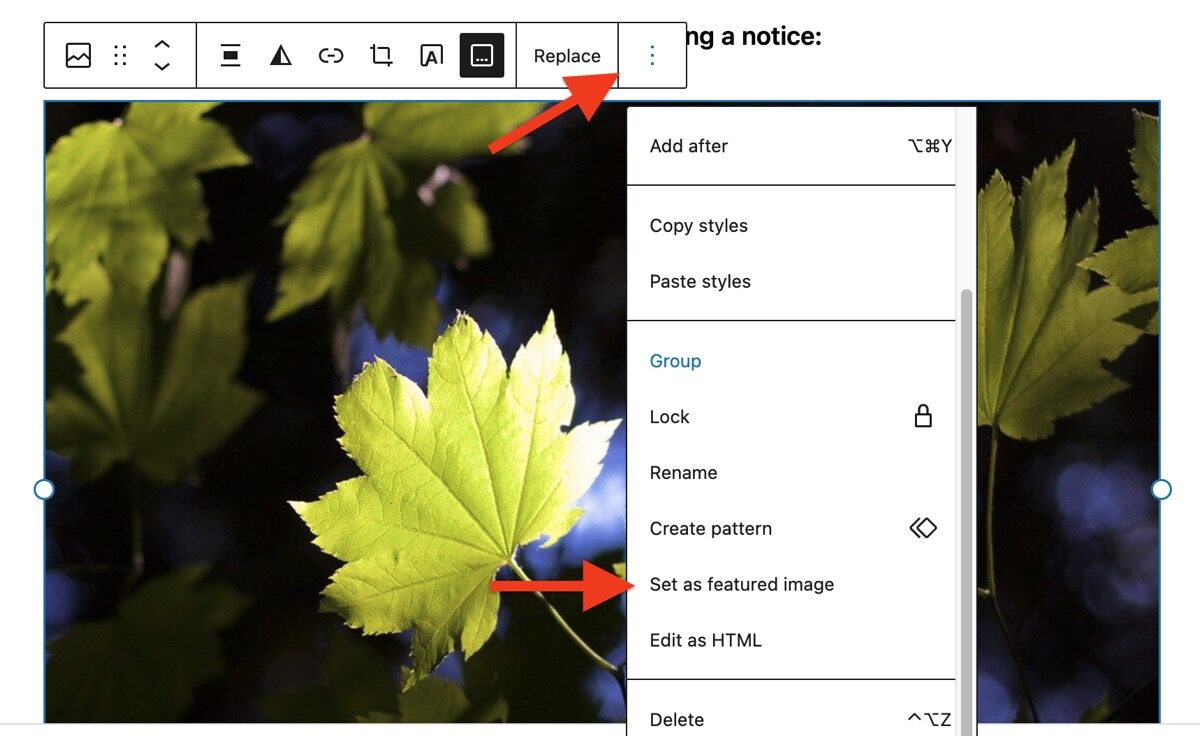Open the block Options three-dot menu
The image size is (1200, 736).
pyautogui.click(x=651, y=55)
